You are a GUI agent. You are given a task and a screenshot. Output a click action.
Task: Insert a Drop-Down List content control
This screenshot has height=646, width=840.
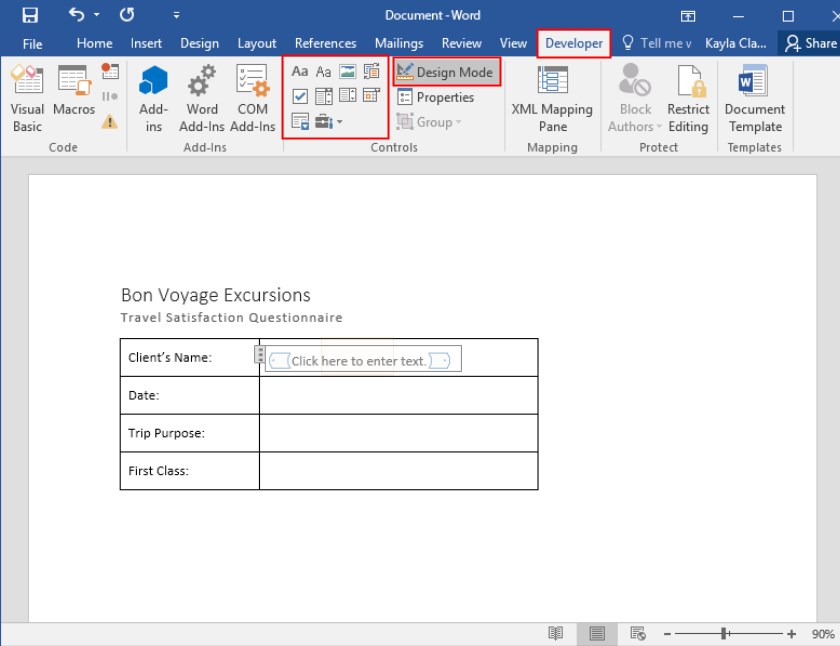[347, 96]
